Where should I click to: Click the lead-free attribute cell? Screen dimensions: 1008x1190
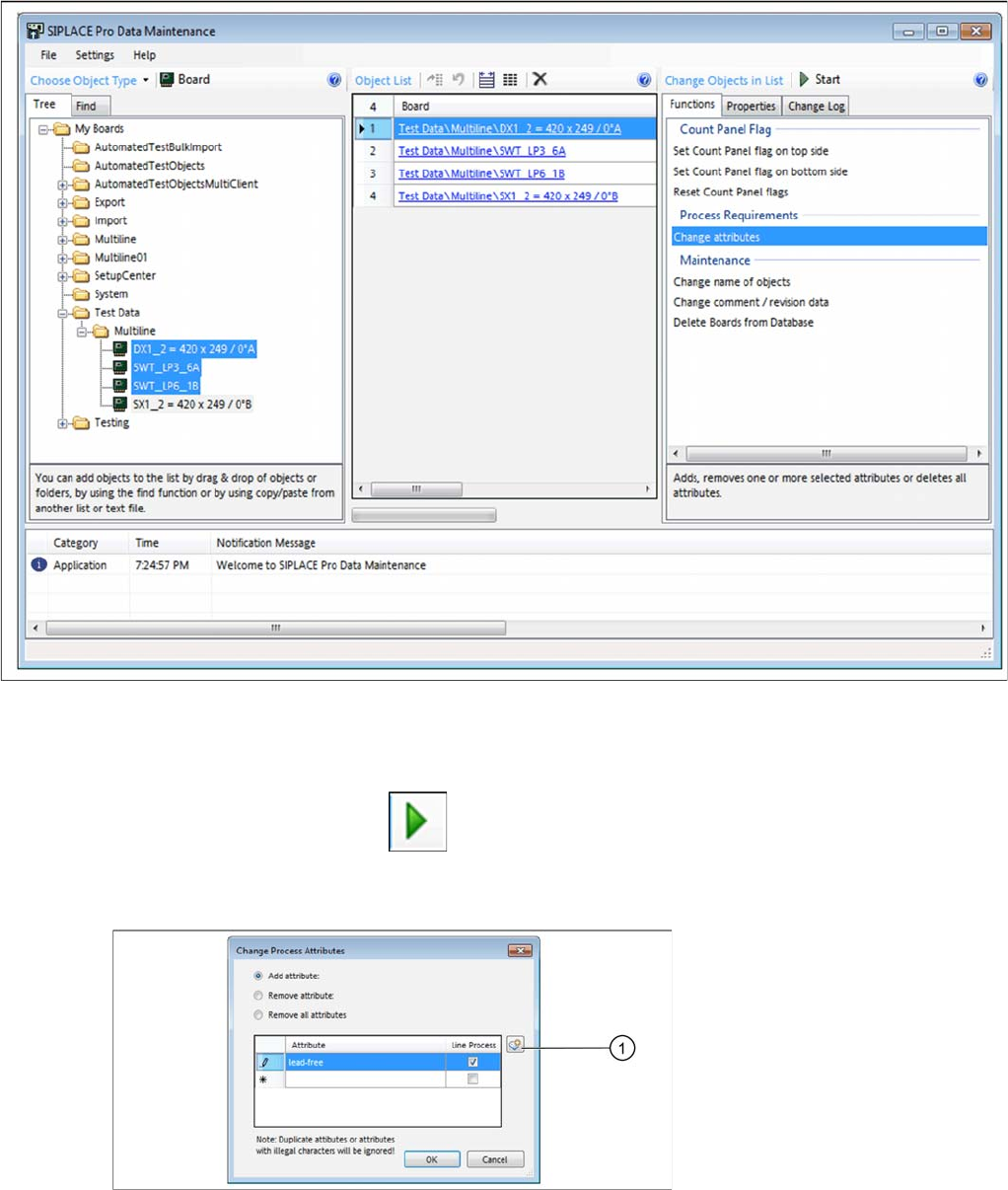point(365,1063)
